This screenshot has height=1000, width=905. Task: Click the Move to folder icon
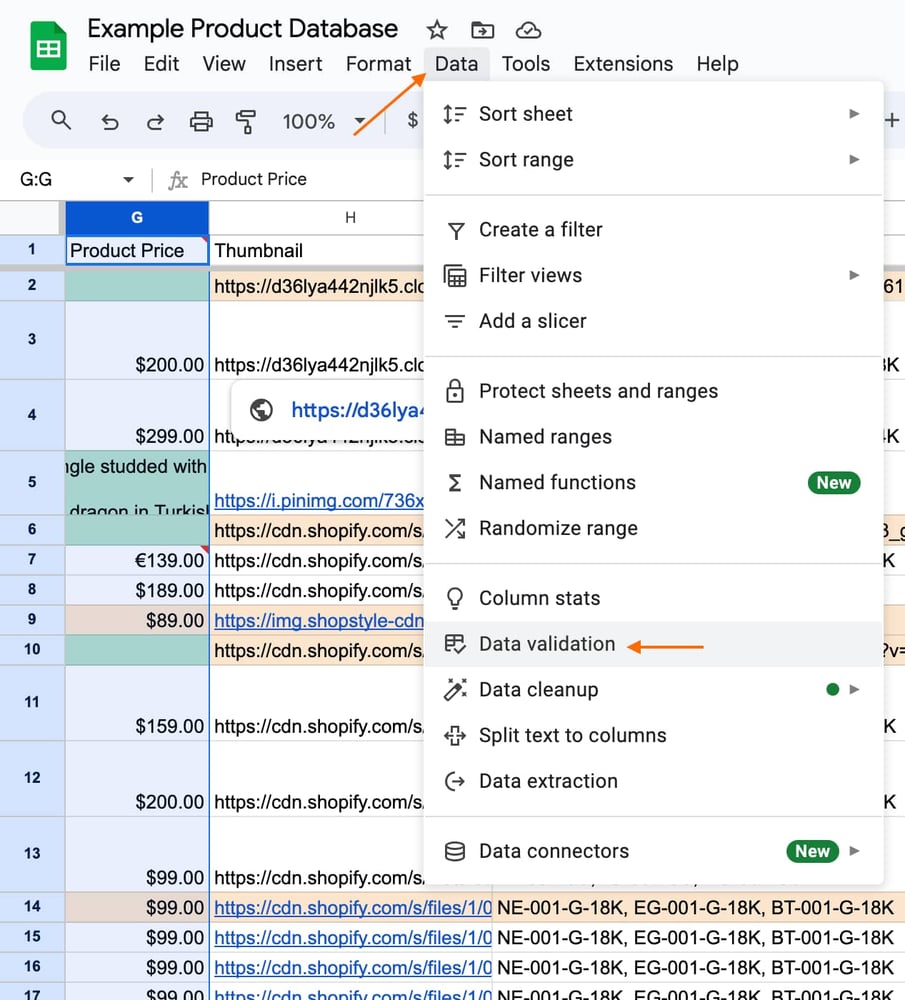point(483,30)
